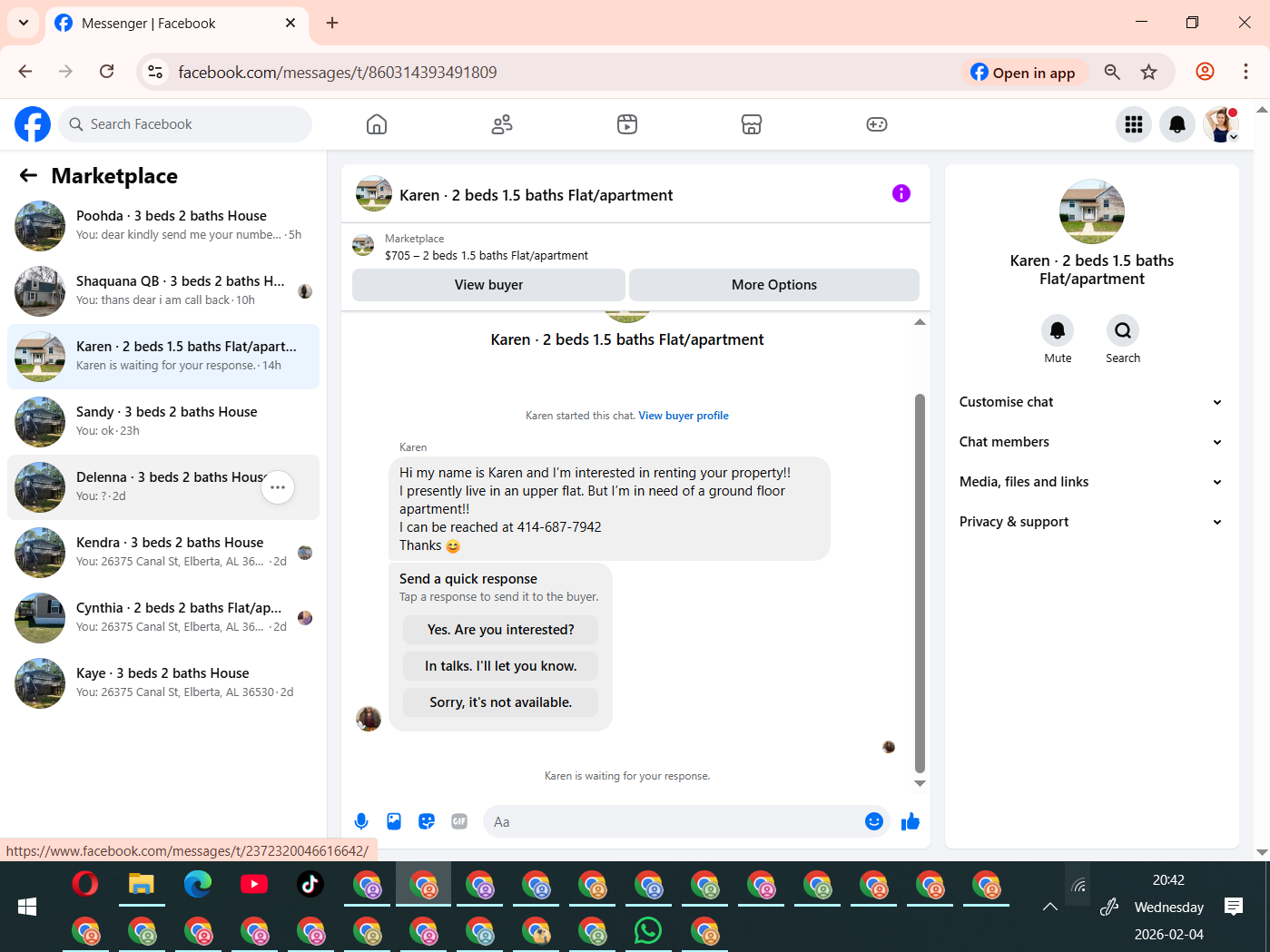Open Kaye 3 beds 2 baths conversation

click(x=163, y=683)
